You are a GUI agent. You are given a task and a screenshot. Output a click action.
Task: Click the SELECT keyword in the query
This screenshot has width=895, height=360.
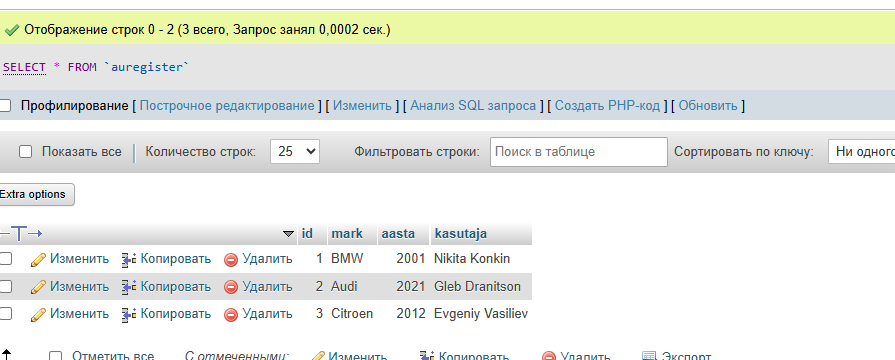(x=25, y=67)
